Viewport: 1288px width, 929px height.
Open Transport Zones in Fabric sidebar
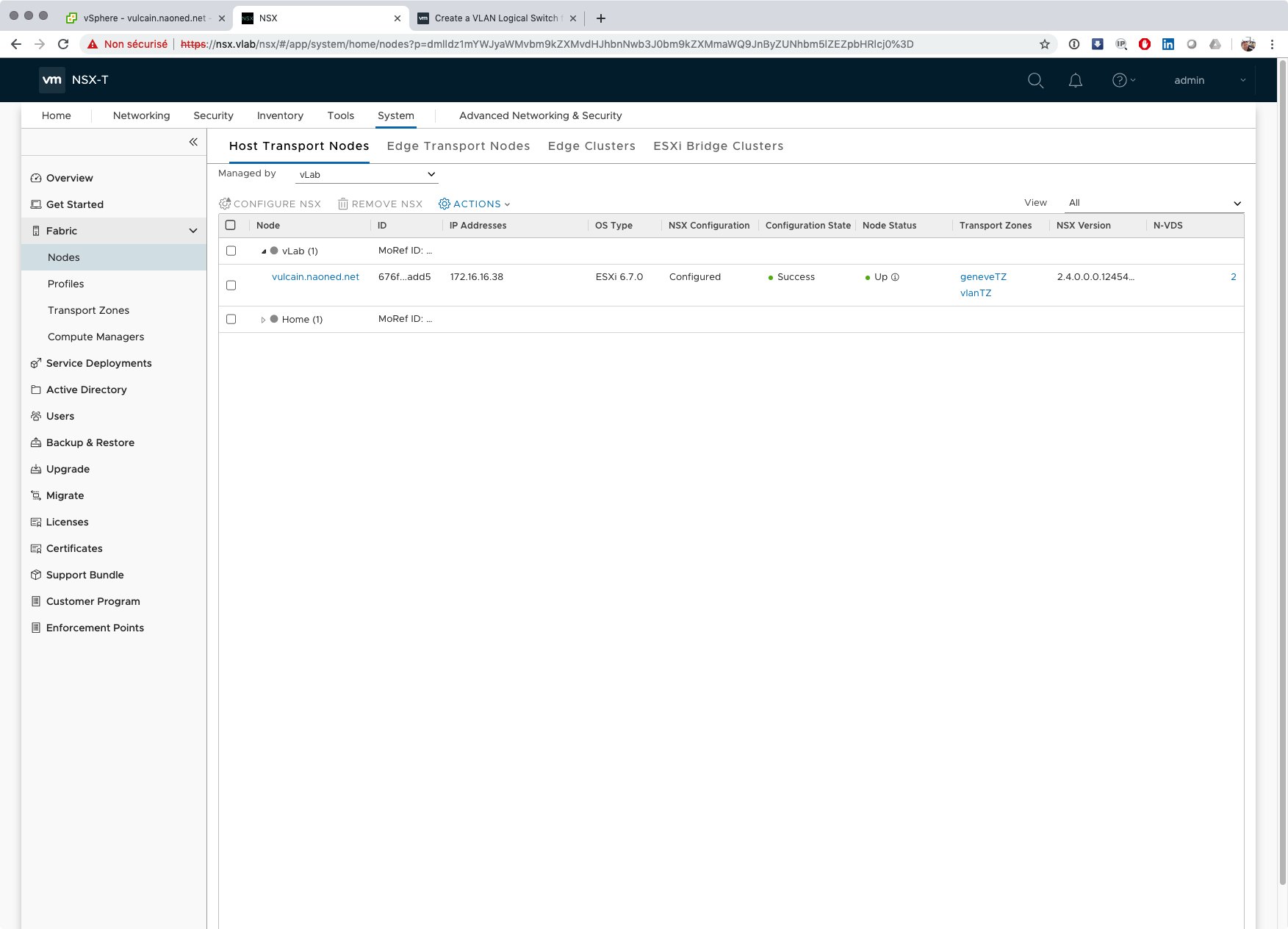pos(88,310)
